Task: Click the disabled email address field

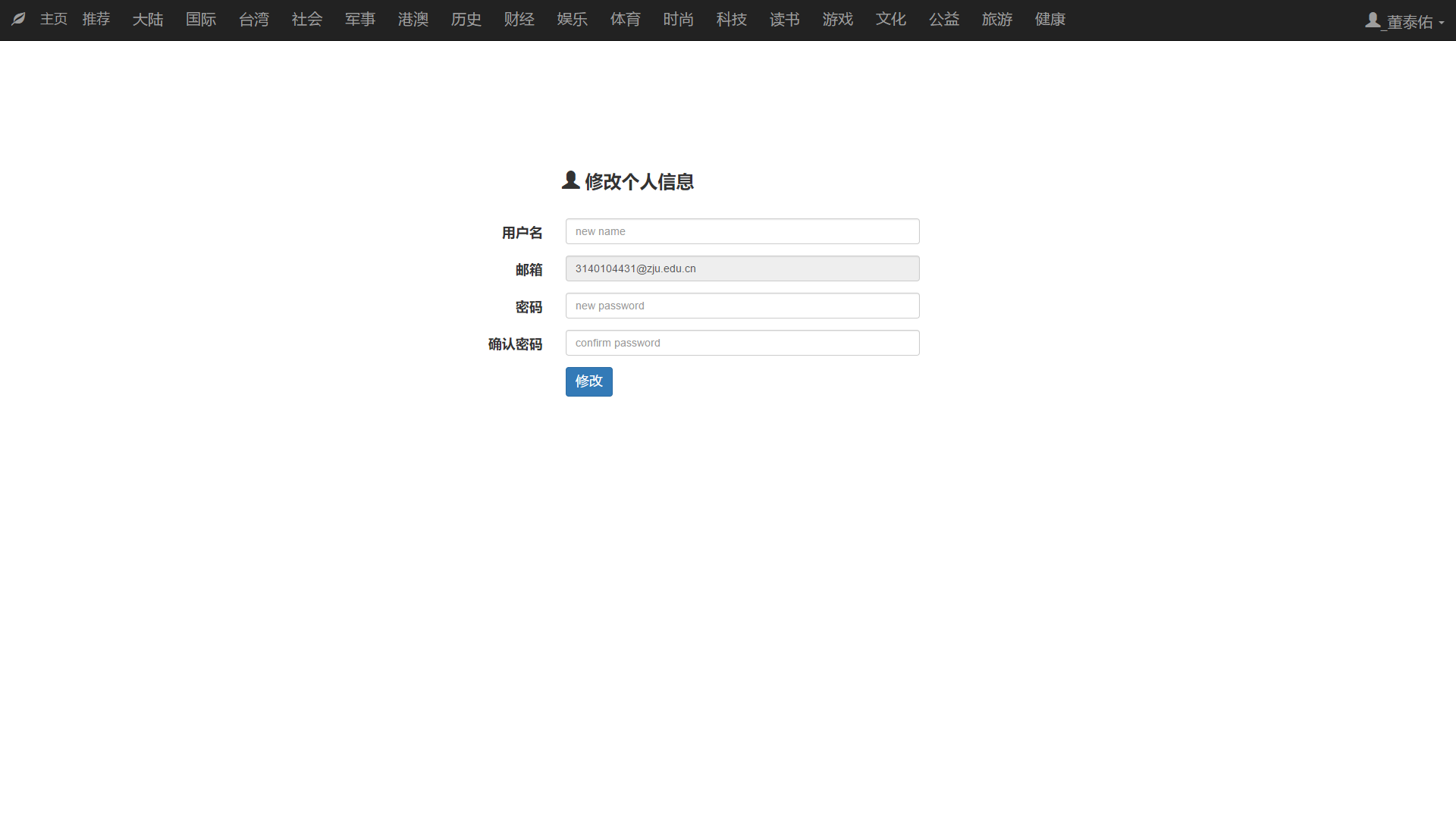Action: pyautogui.click(x=742, y=268)
